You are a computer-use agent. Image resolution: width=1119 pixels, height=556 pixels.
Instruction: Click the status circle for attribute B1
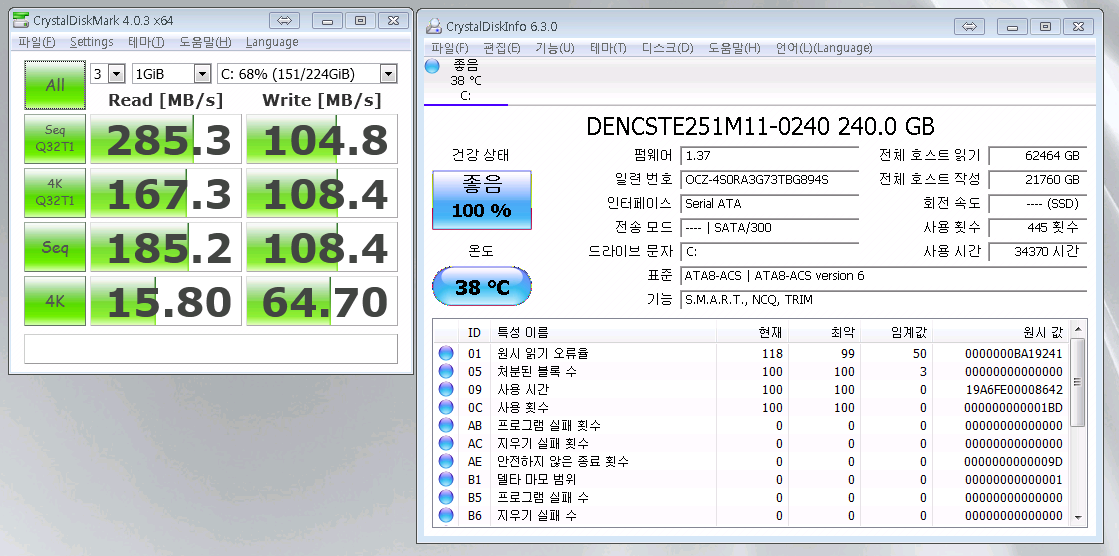[x=446, y=479]
